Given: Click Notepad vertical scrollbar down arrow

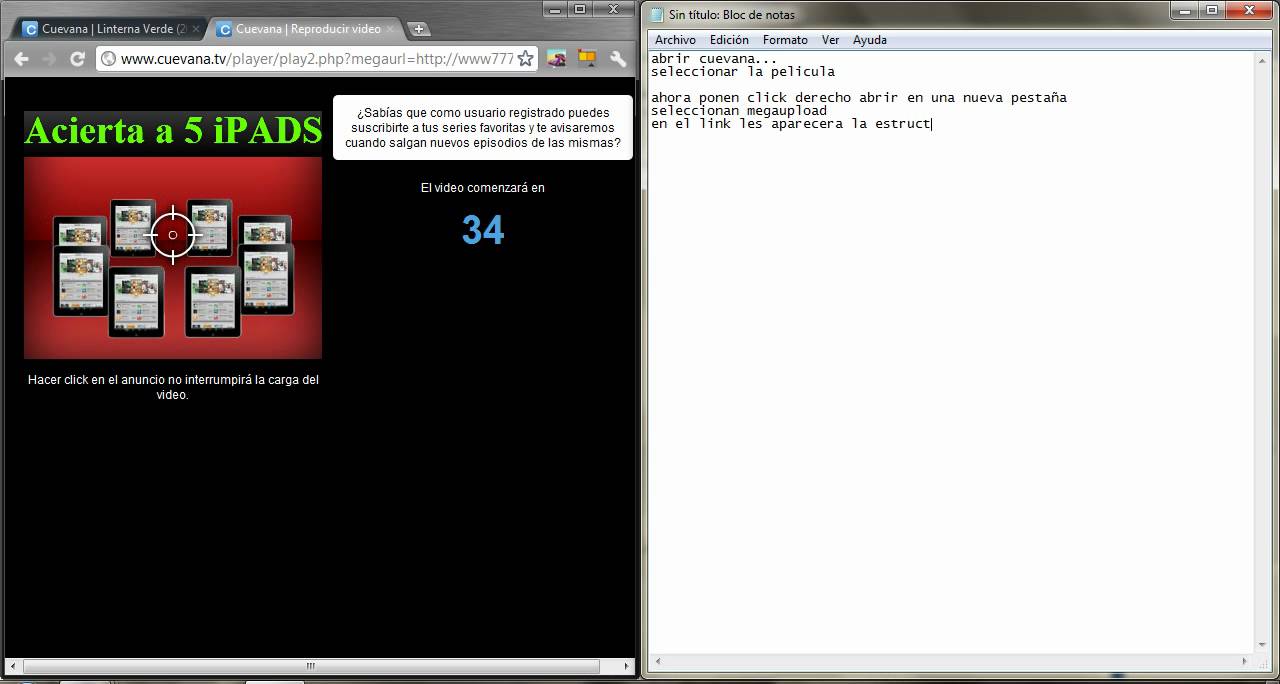Looking at the screenshot, I should (1264, 646).
